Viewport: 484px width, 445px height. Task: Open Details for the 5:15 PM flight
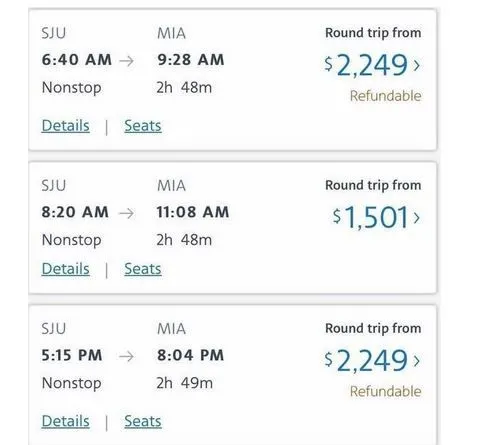click(66, 421)
